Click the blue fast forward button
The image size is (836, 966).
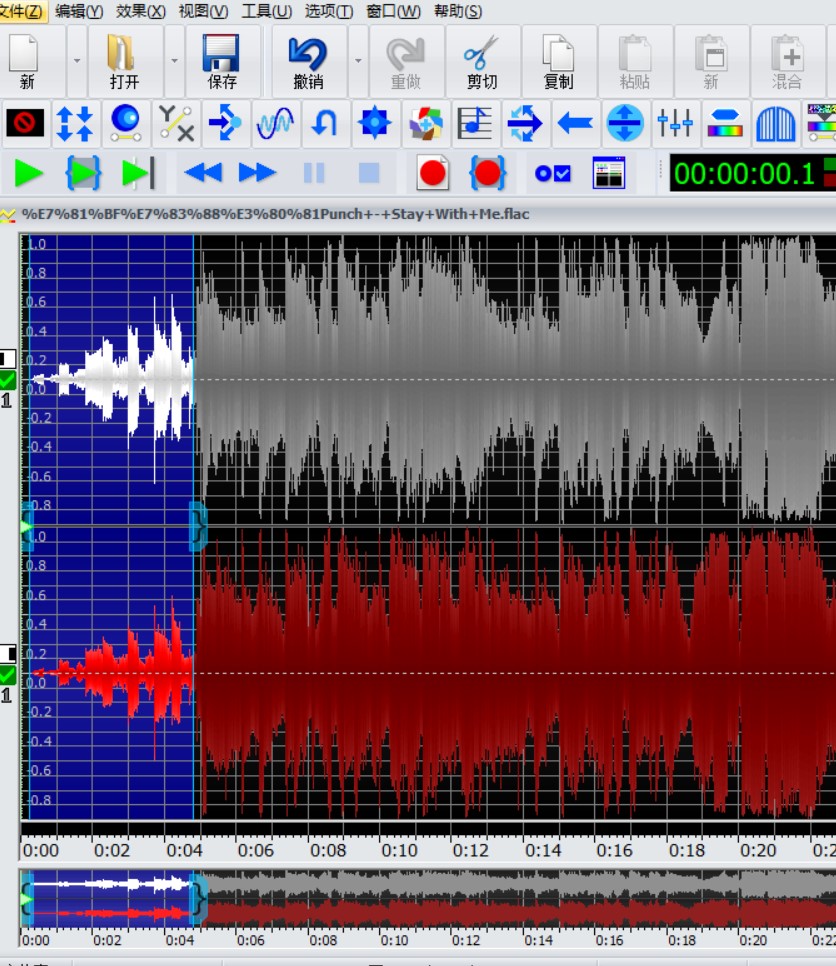[x=257, y=173]
